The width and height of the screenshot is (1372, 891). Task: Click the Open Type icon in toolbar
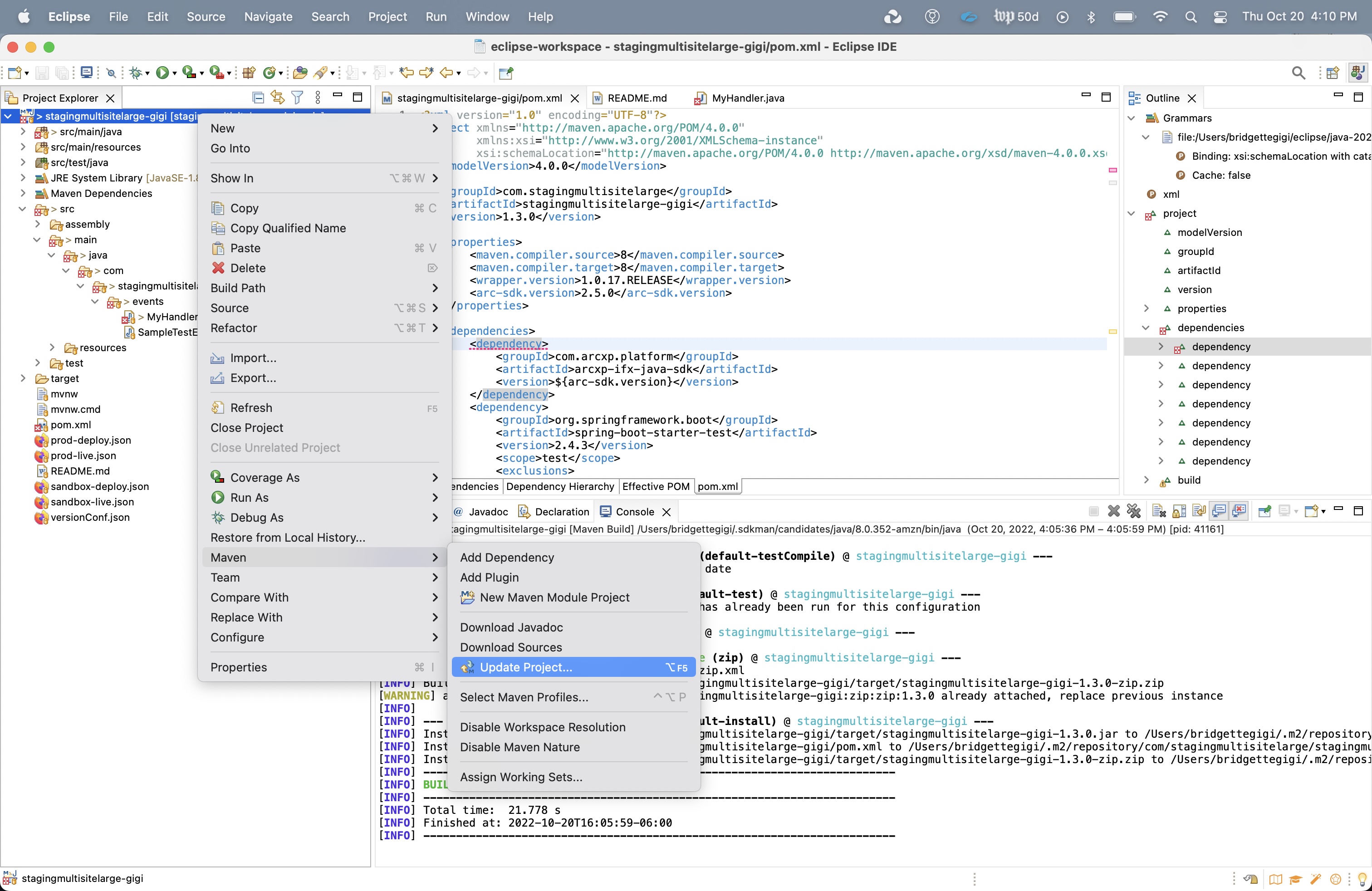point(300,73)
